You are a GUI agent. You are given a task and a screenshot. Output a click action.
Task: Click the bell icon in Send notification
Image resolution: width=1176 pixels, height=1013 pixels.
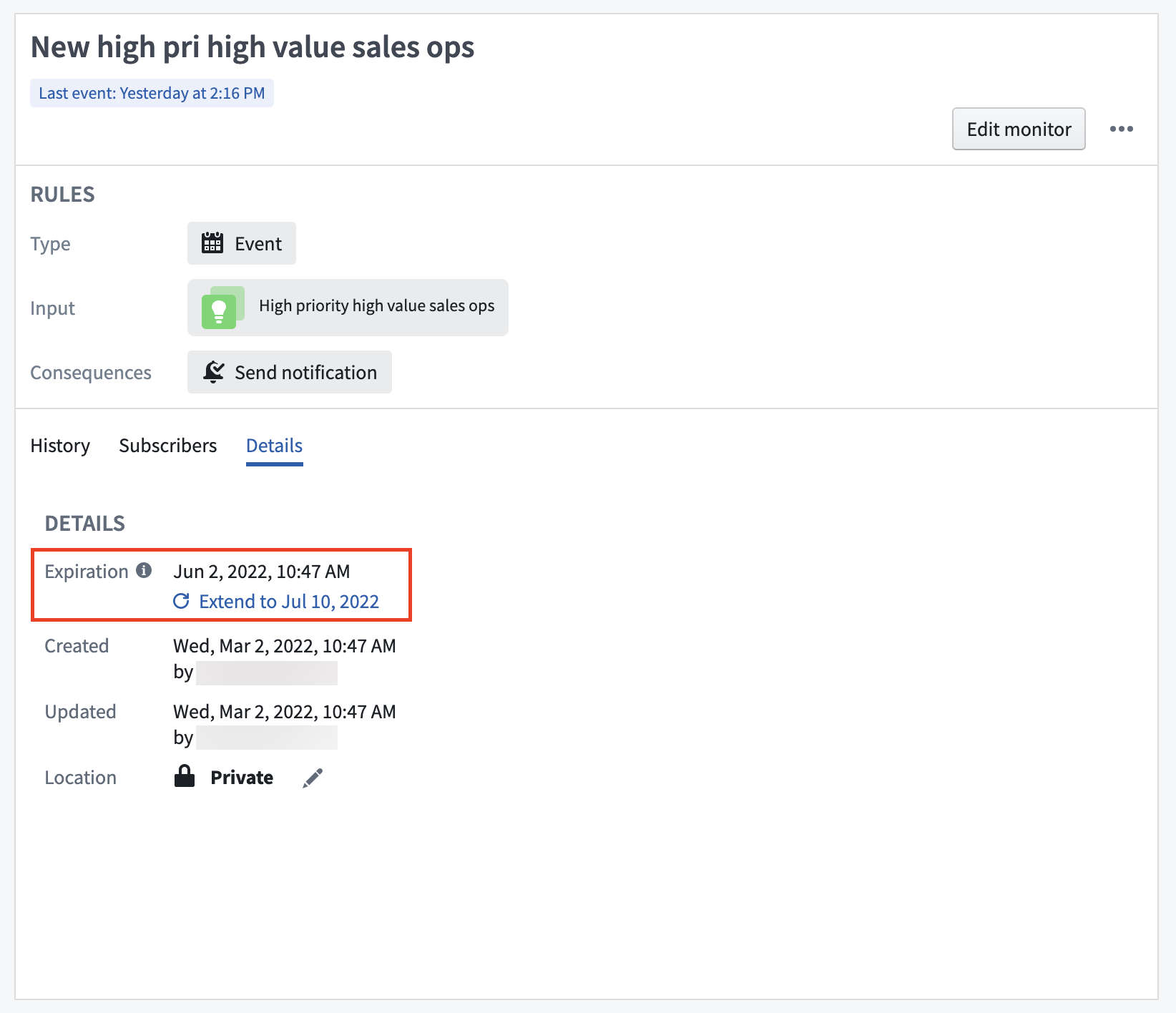pyautogui.click(x=213, y=372)
